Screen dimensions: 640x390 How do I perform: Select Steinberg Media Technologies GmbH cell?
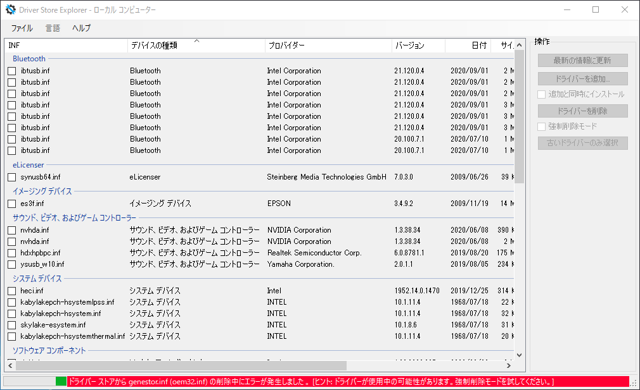click(327, 177)
